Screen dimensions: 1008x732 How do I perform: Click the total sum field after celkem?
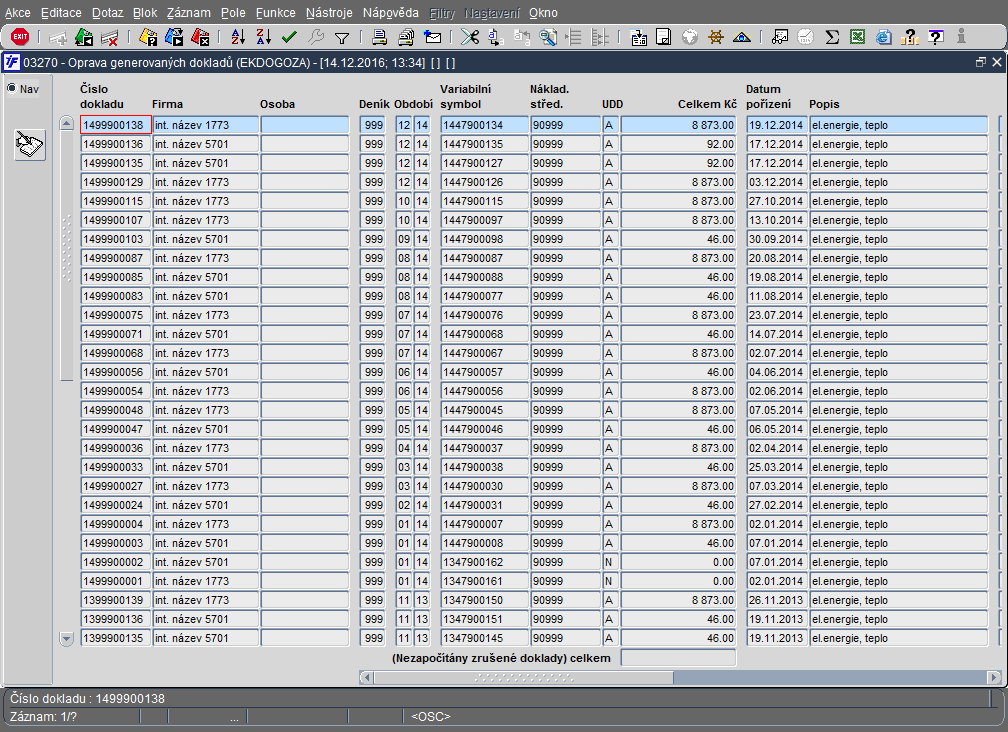(x=678, y=657)
